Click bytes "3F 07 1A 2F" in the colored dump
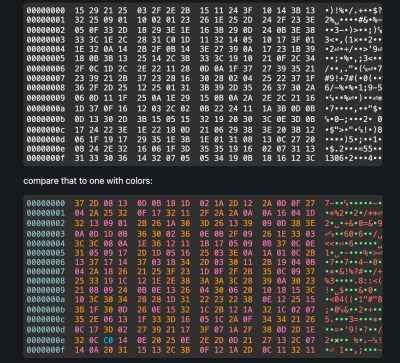 pyautogui.click(x=226, y=330)
